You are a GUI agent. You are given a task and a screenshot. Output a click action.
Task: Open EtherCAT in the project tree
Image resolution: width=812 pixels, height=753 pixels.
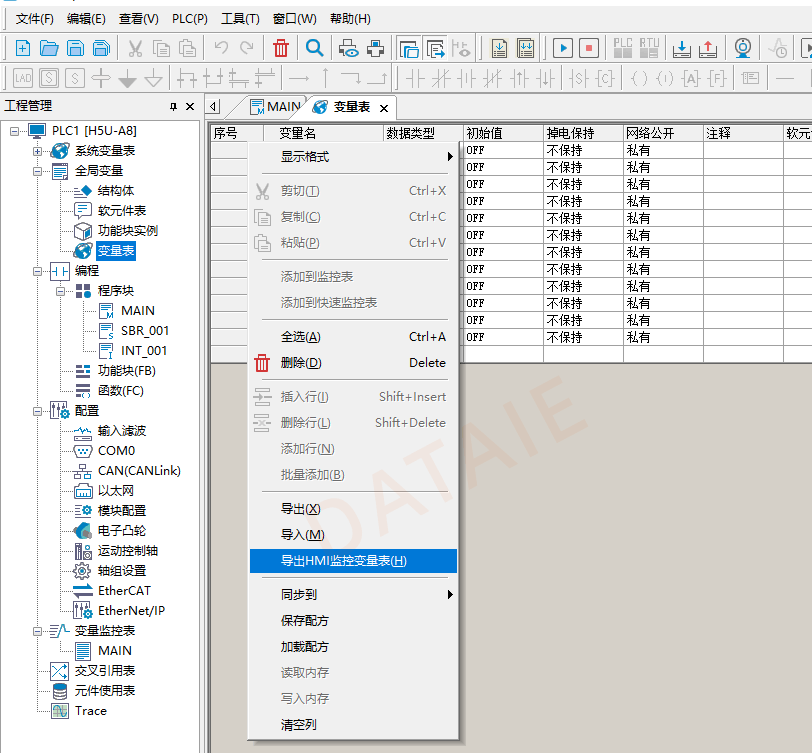coord(125,591)
